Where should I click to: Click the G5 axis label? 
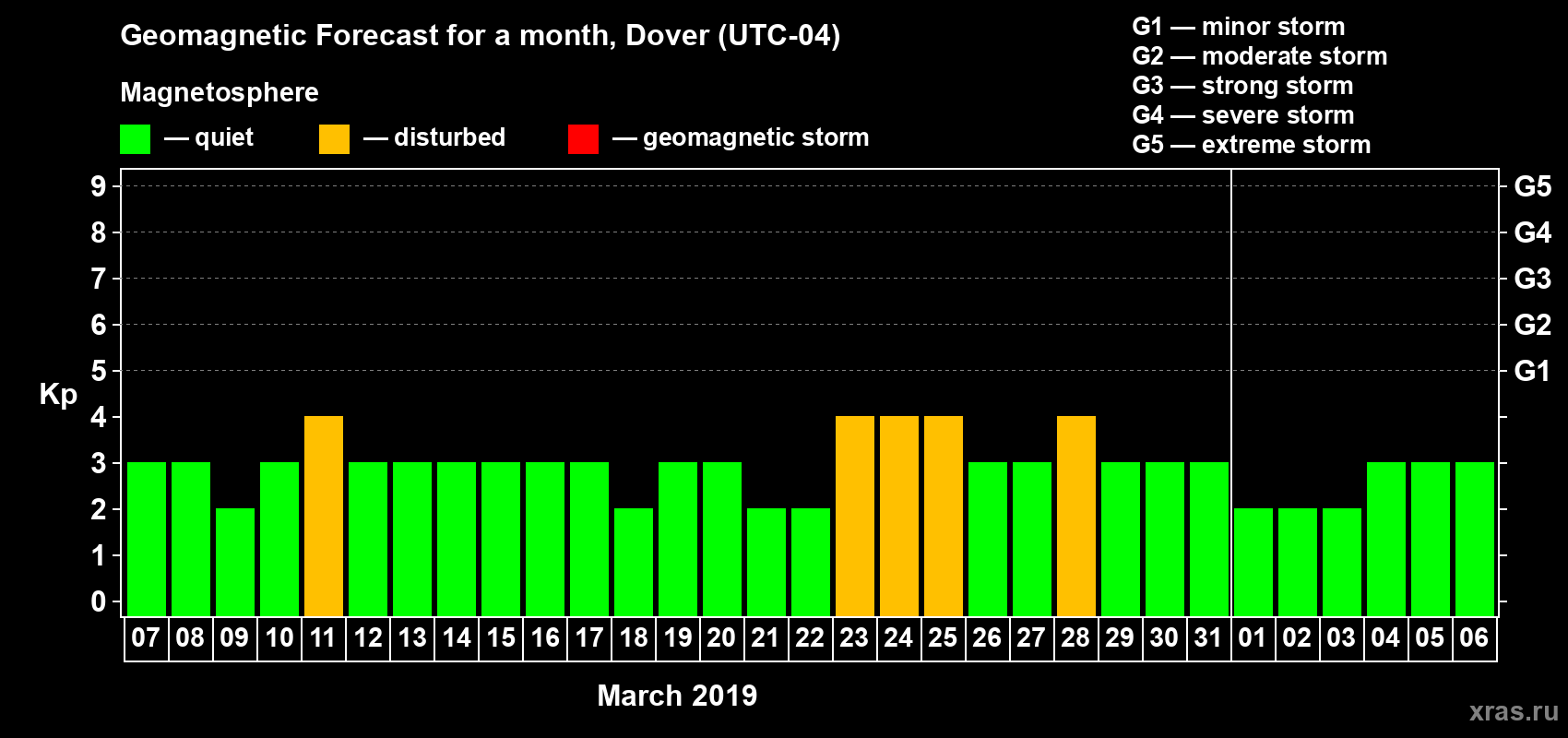[x=1533, y=186]
